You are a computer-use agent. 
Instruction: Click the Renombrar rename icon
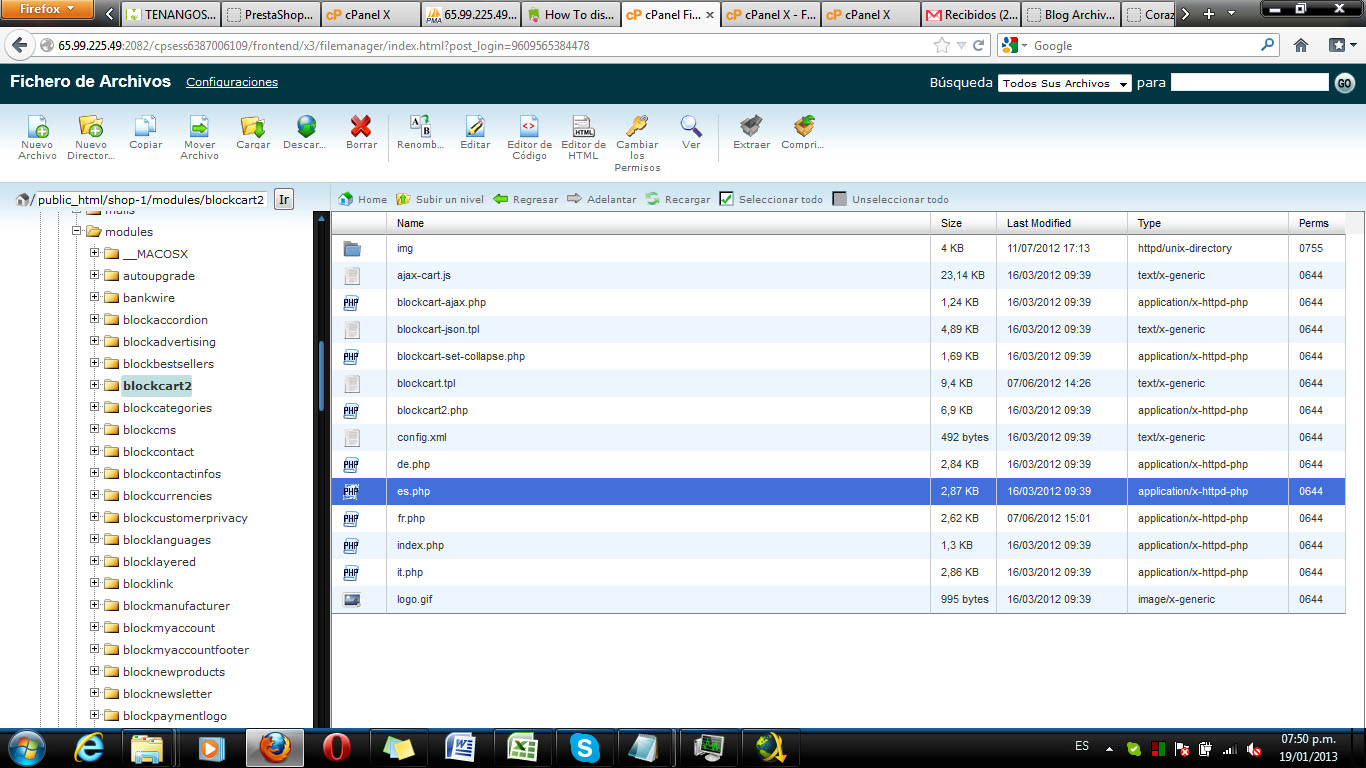(x=421, y=127)
